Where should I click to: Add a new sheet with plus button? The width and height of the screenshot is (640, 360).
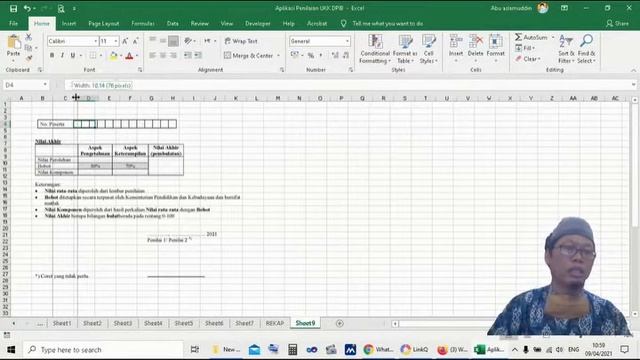click(340, 323)
